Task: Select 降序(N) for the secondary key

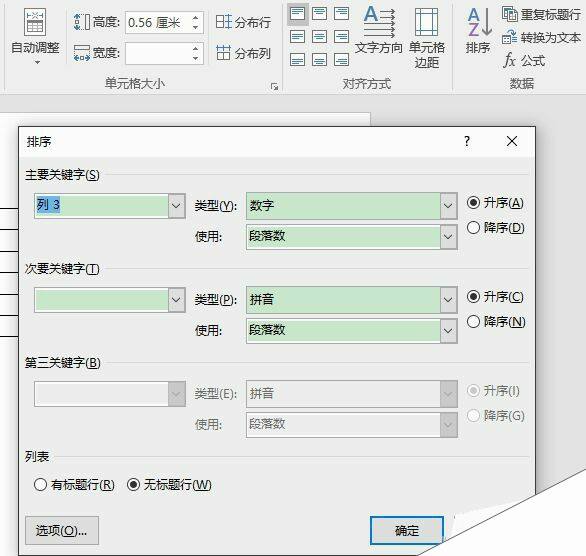Action: (x=496, y=321)
